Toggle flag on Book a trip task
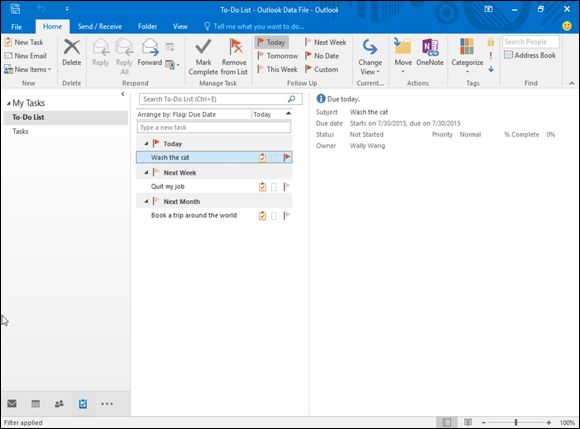 pyautogui.click(x=286, y=215)
